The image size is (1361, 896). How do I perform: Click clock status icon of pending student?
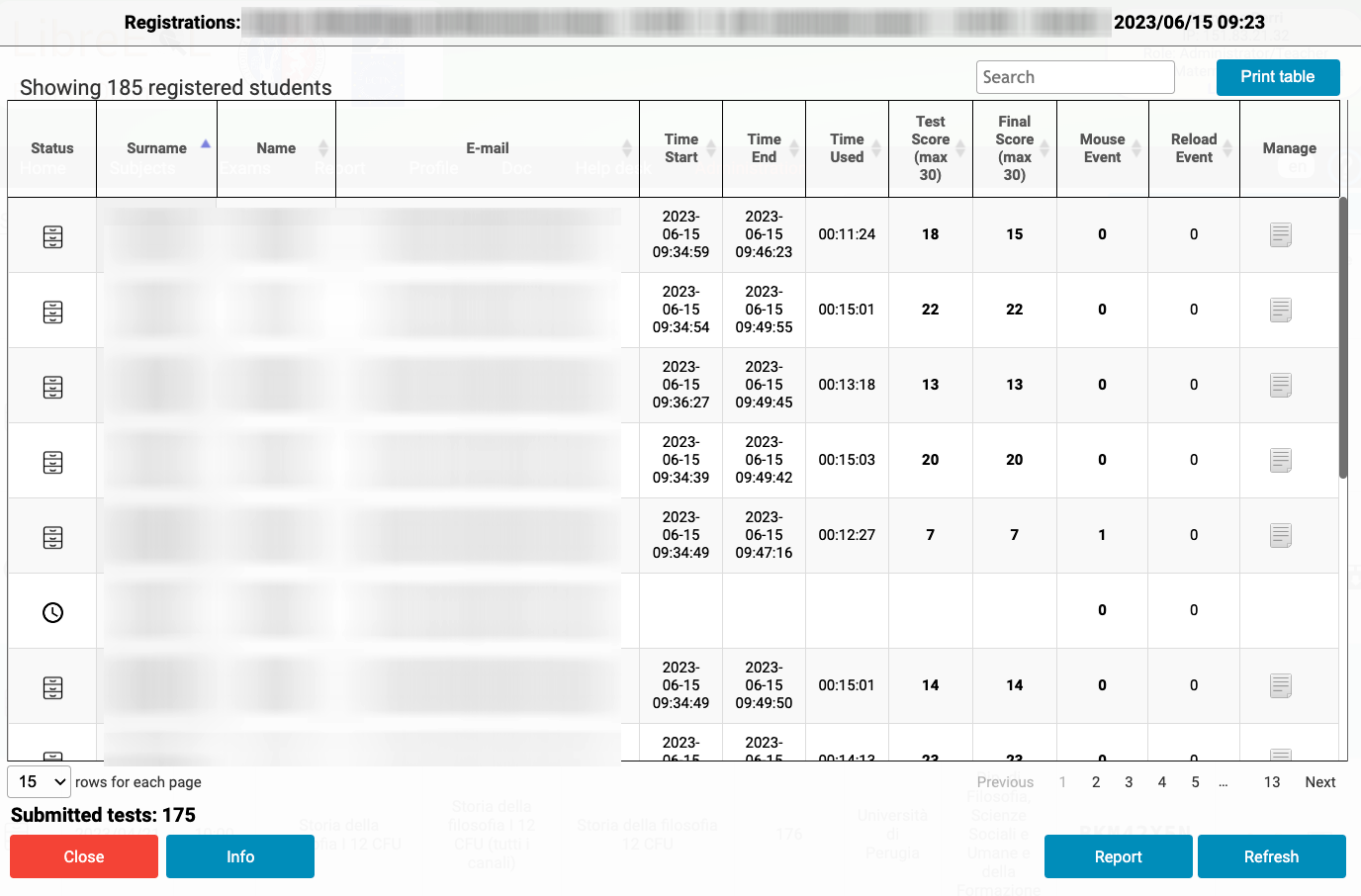53,612
